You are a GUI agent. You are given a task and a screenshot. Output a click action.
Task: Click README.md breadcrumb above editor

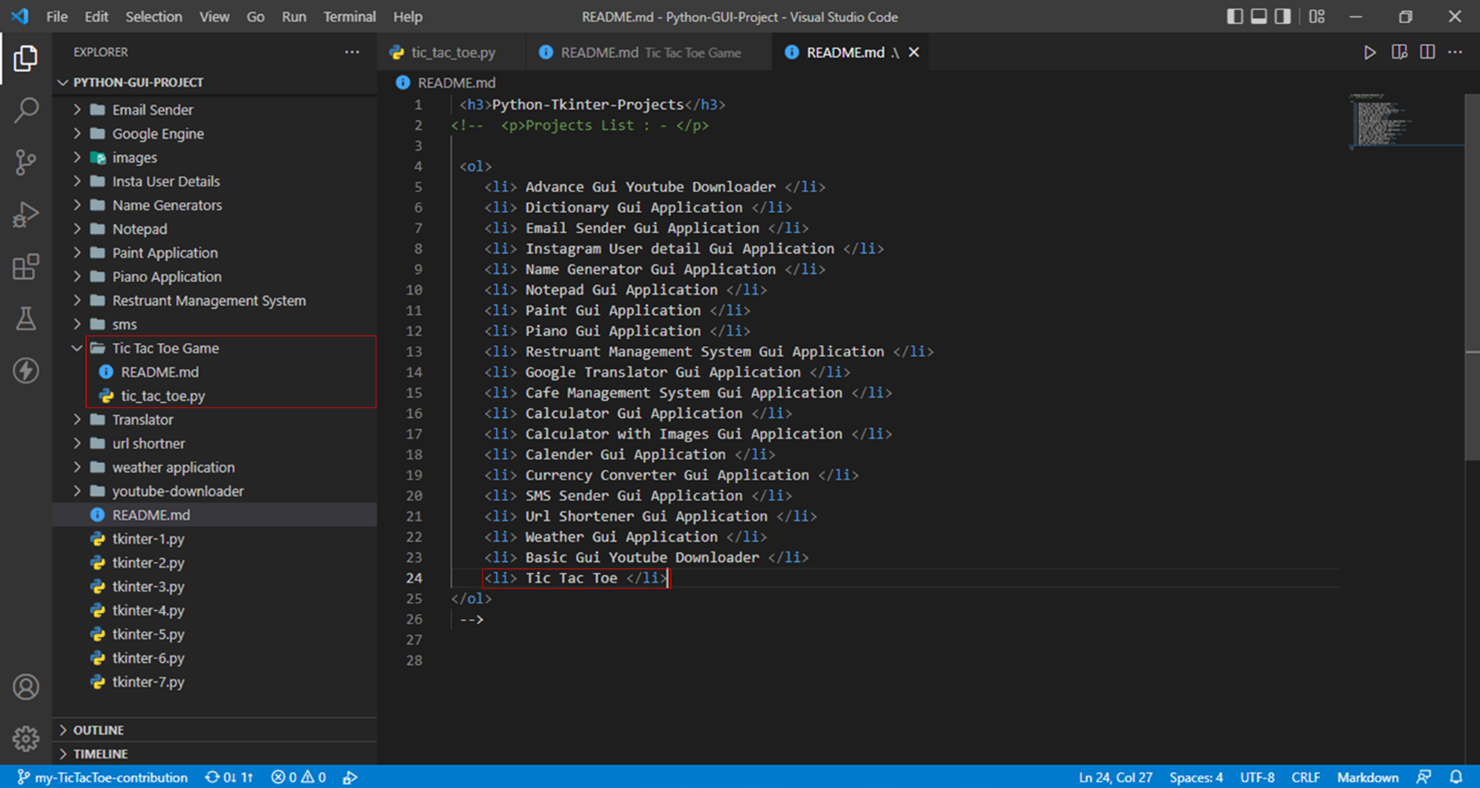(456, 83)
